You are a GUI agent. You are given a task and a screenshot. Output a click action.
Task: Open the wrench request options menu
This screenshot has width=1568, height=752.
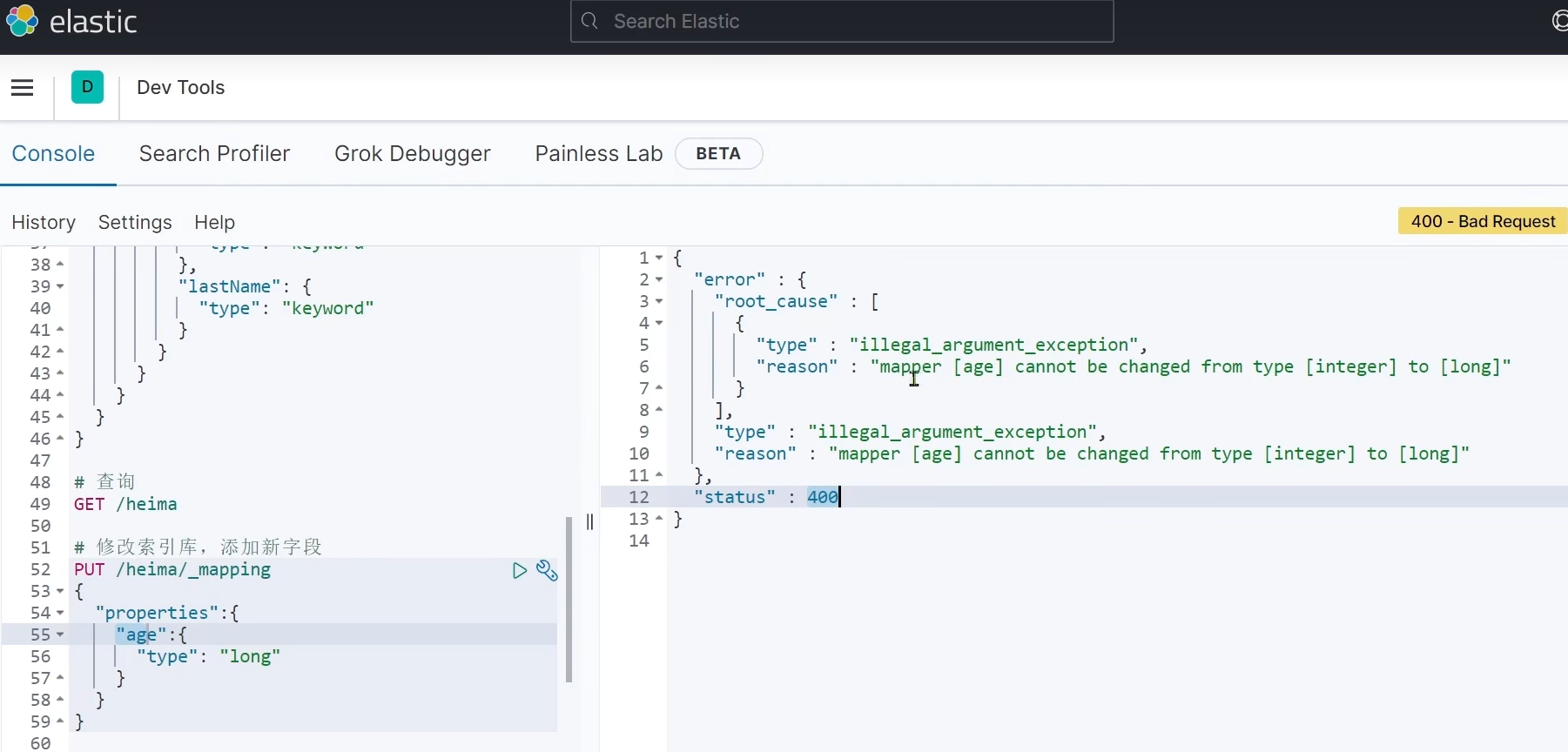(x=547, y=571)
